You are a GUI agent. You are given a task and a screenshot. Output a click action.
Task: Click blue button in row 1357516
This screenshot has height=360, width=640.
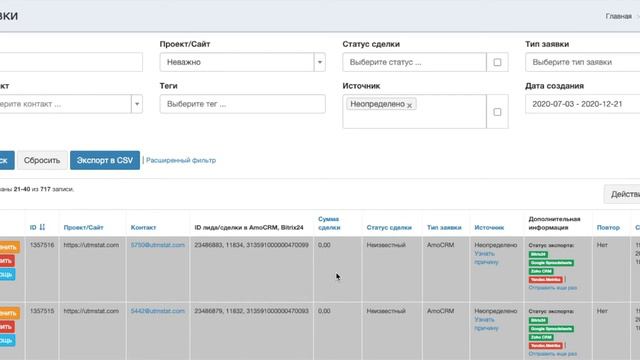[7, 274]
